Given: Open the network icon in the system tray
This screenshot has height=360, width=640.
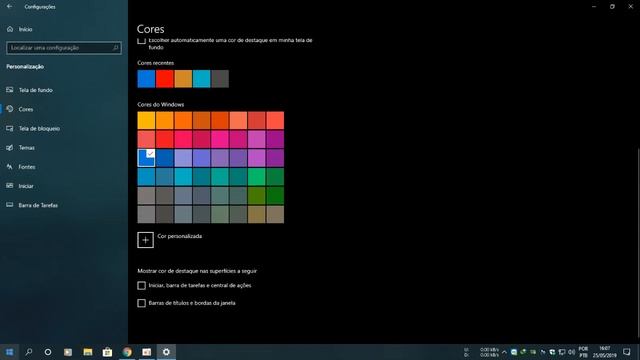Looking at the screenshot, I should coord(562,352).
